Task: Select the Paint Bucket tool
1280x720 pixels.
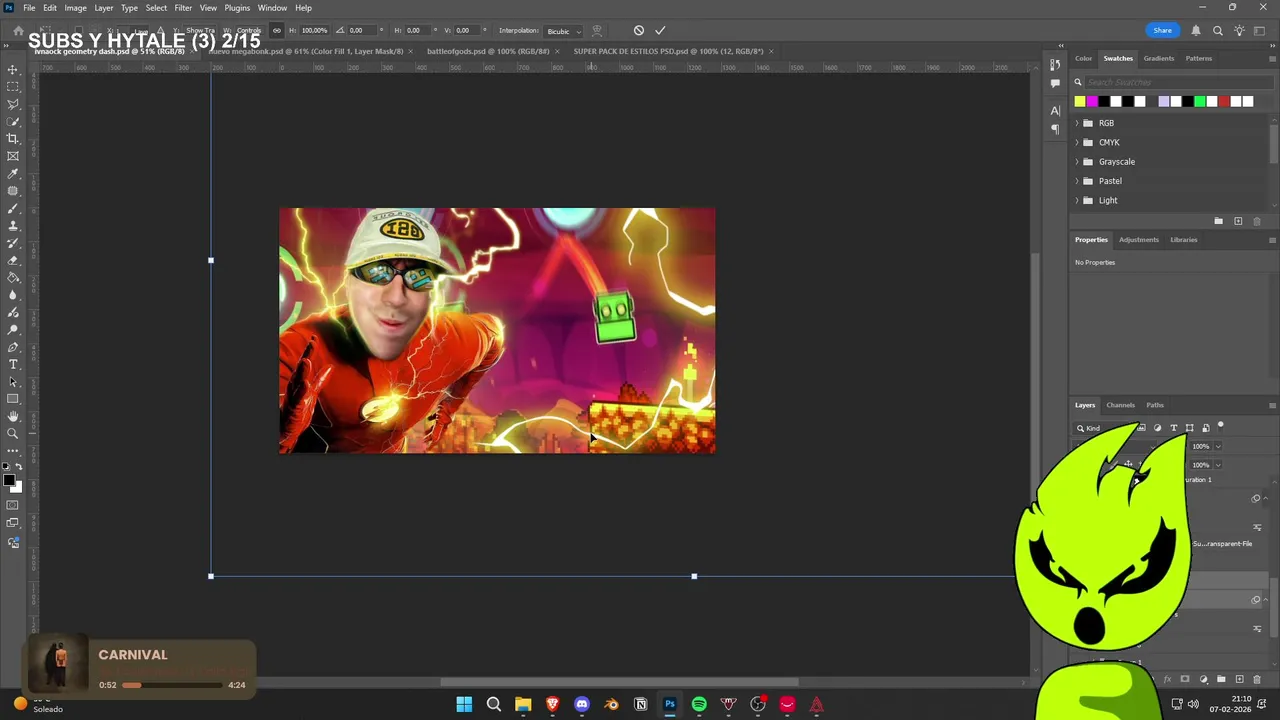Action: click(13, 277)
